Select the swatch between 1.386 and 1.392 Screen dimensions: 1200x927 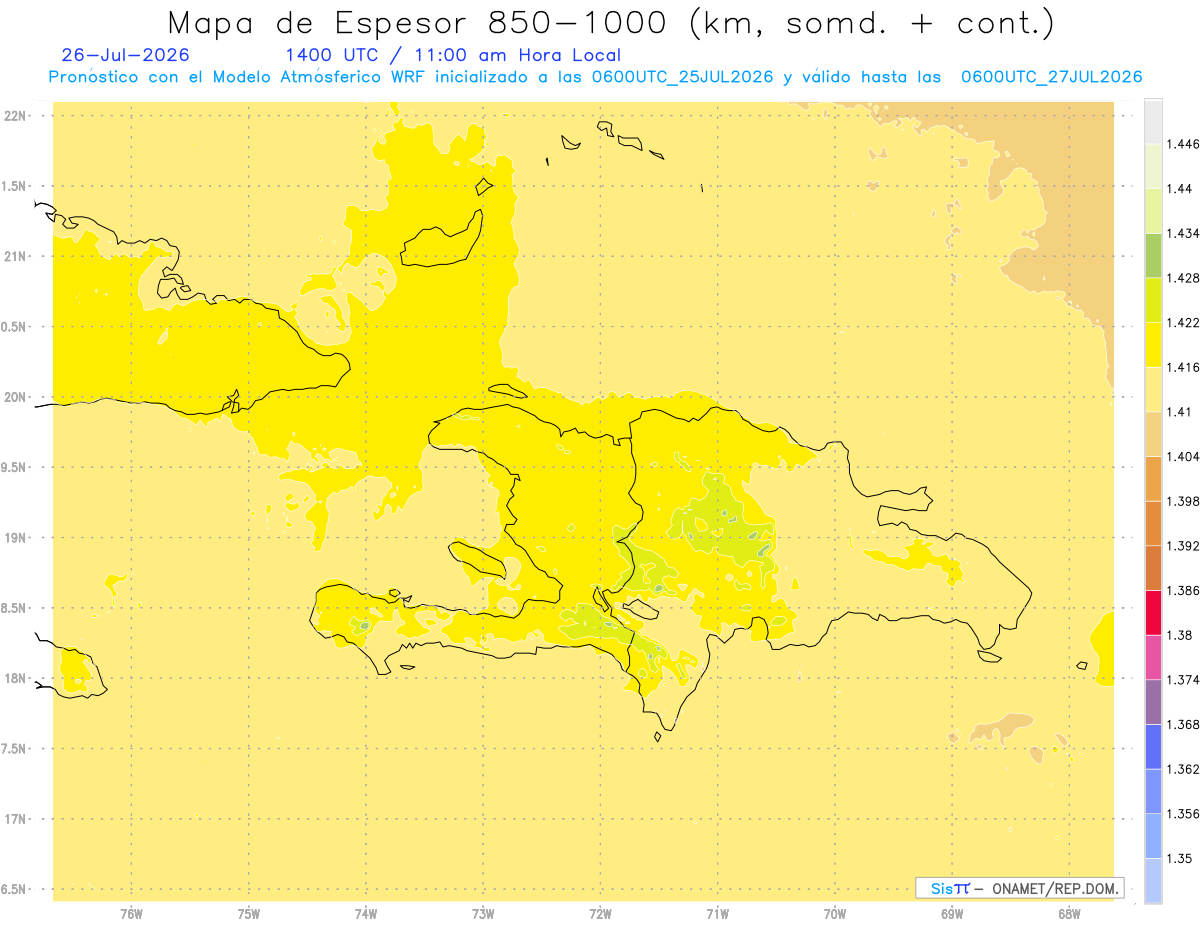tap(1154, 568)
